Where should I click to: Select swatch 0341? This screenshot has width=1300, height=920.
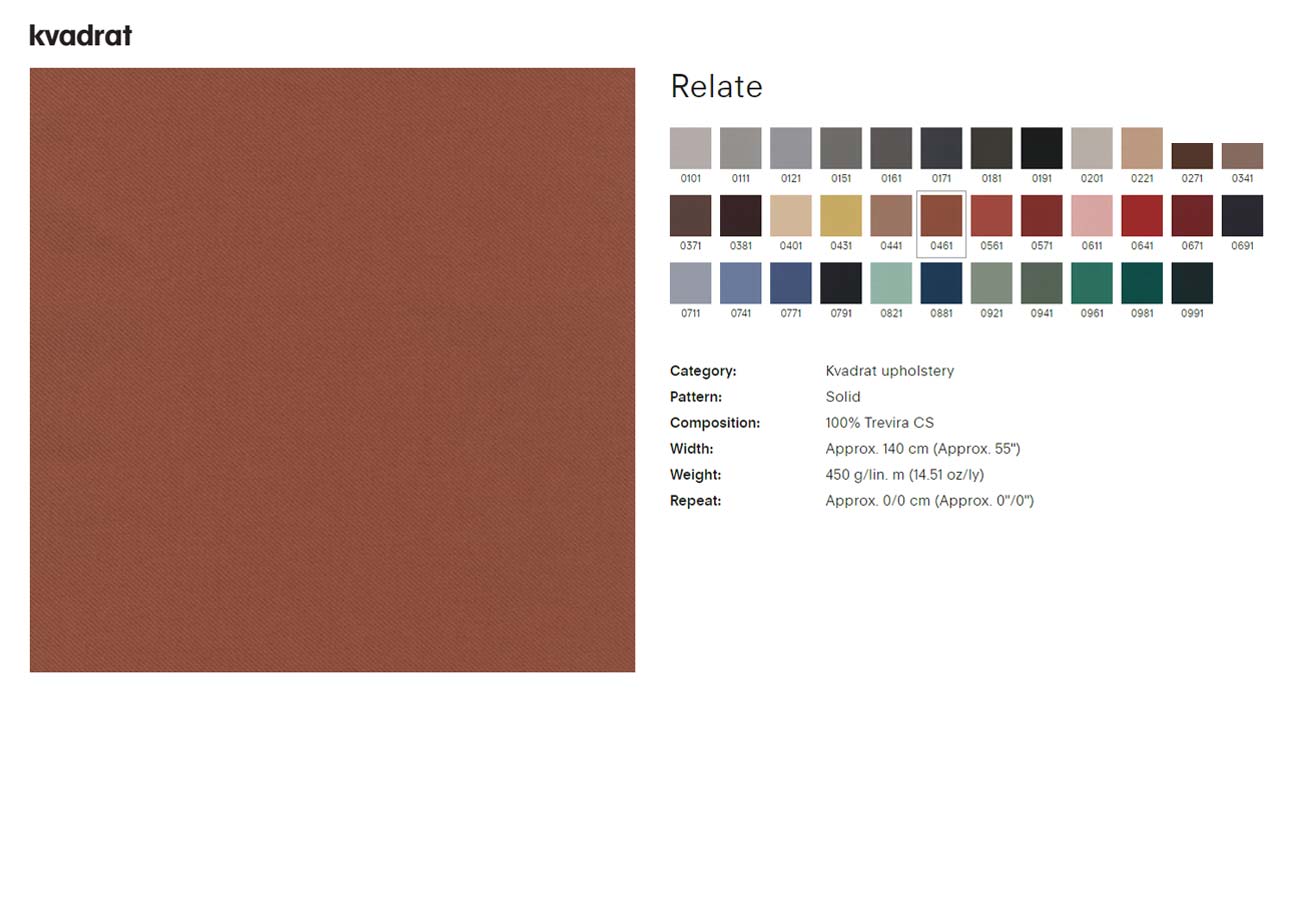pos(1242,156)
